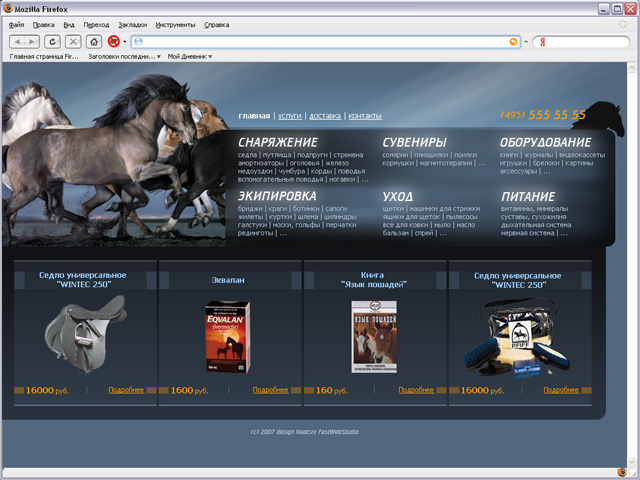Open the ЭКИПИРОВКА category heading

point(277,196)
